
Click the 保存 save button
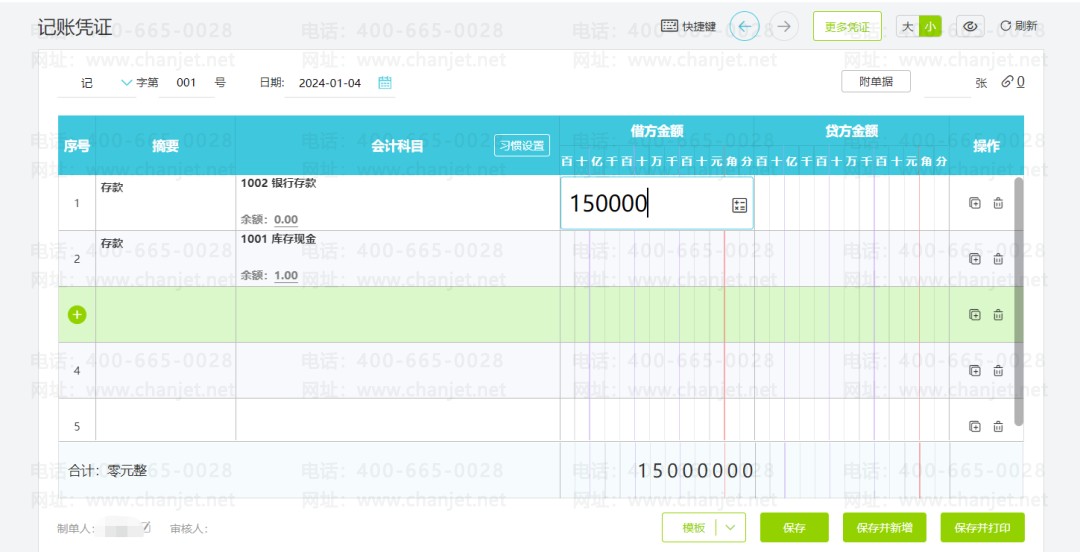point(794,528)
